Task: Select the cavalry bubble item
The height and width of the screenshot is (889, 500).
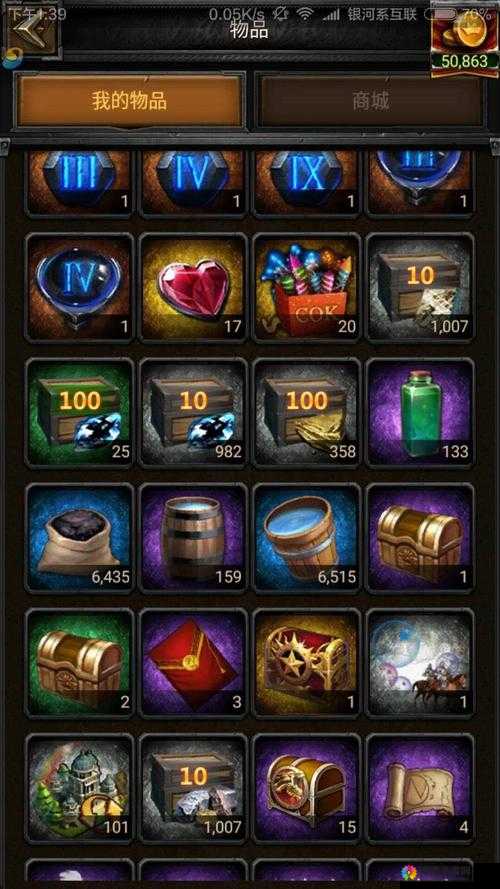Action: pos(421,662)
